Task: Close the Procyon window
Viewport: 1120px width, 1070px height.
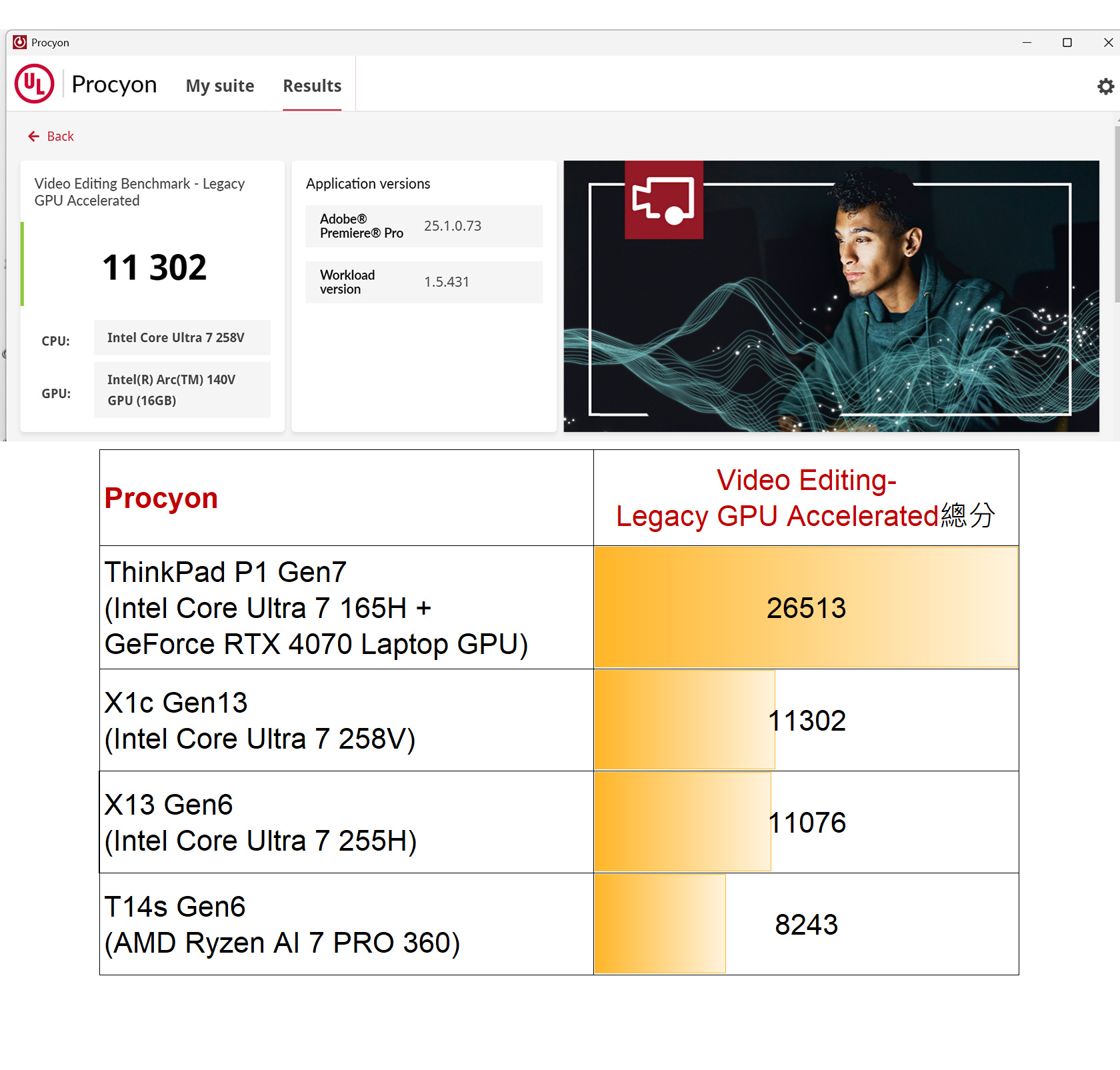Action: tap(1108, 43)
